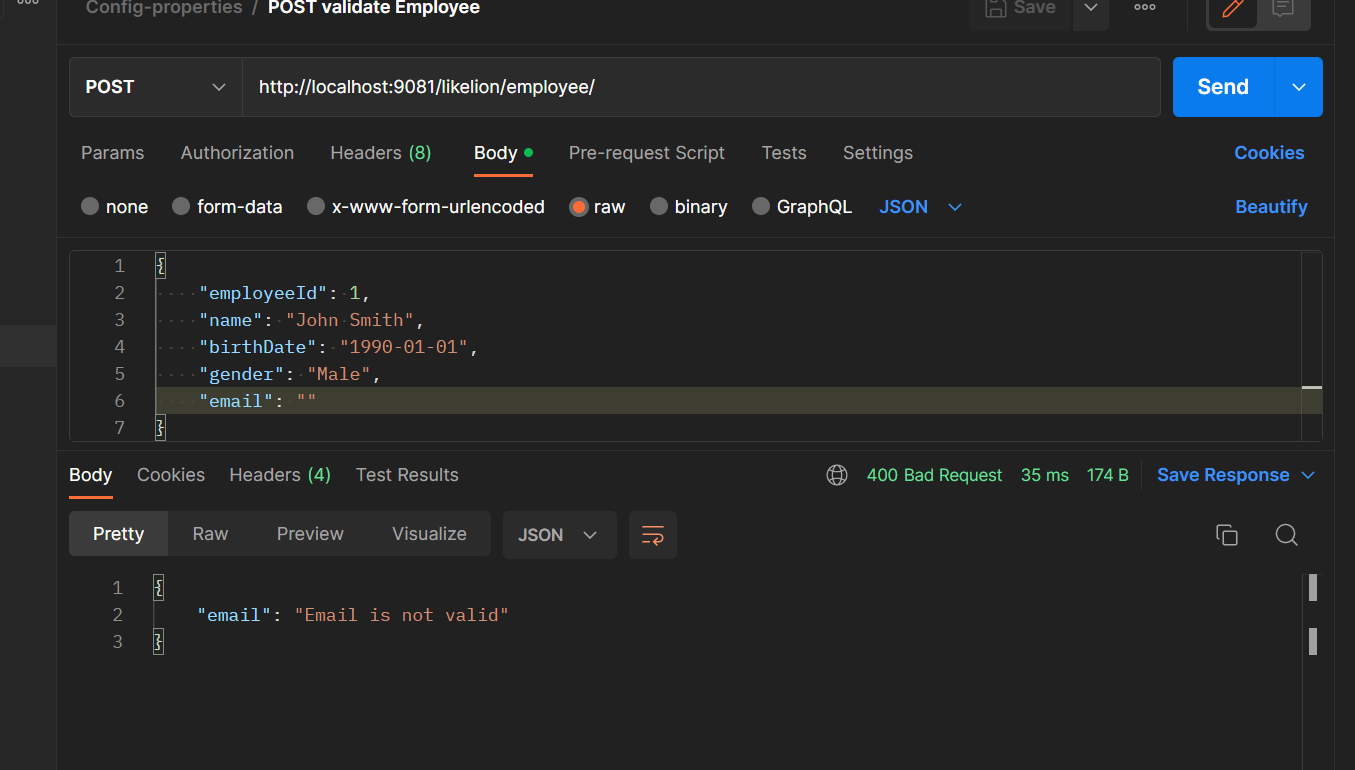Image resolution: width=1355 pixels, height=770 pixels.
Task: Copy the response body using the copy icon
Action: (1227, 535)
